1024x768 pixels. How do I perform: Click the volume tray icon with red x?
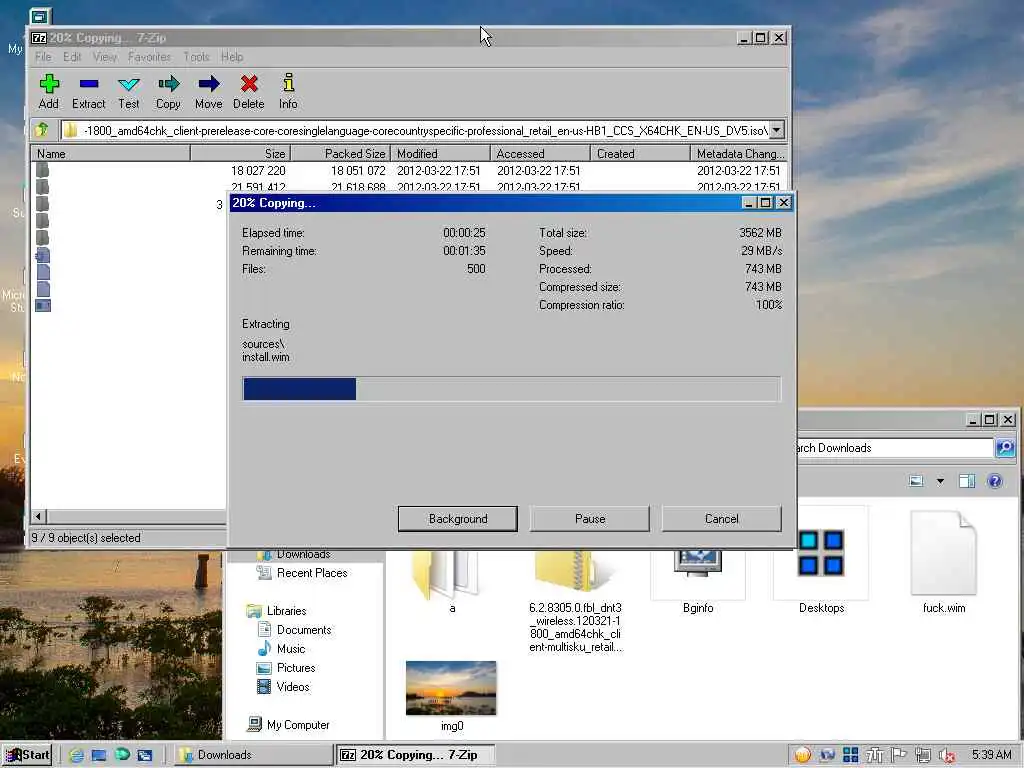(x=947, y=755)
